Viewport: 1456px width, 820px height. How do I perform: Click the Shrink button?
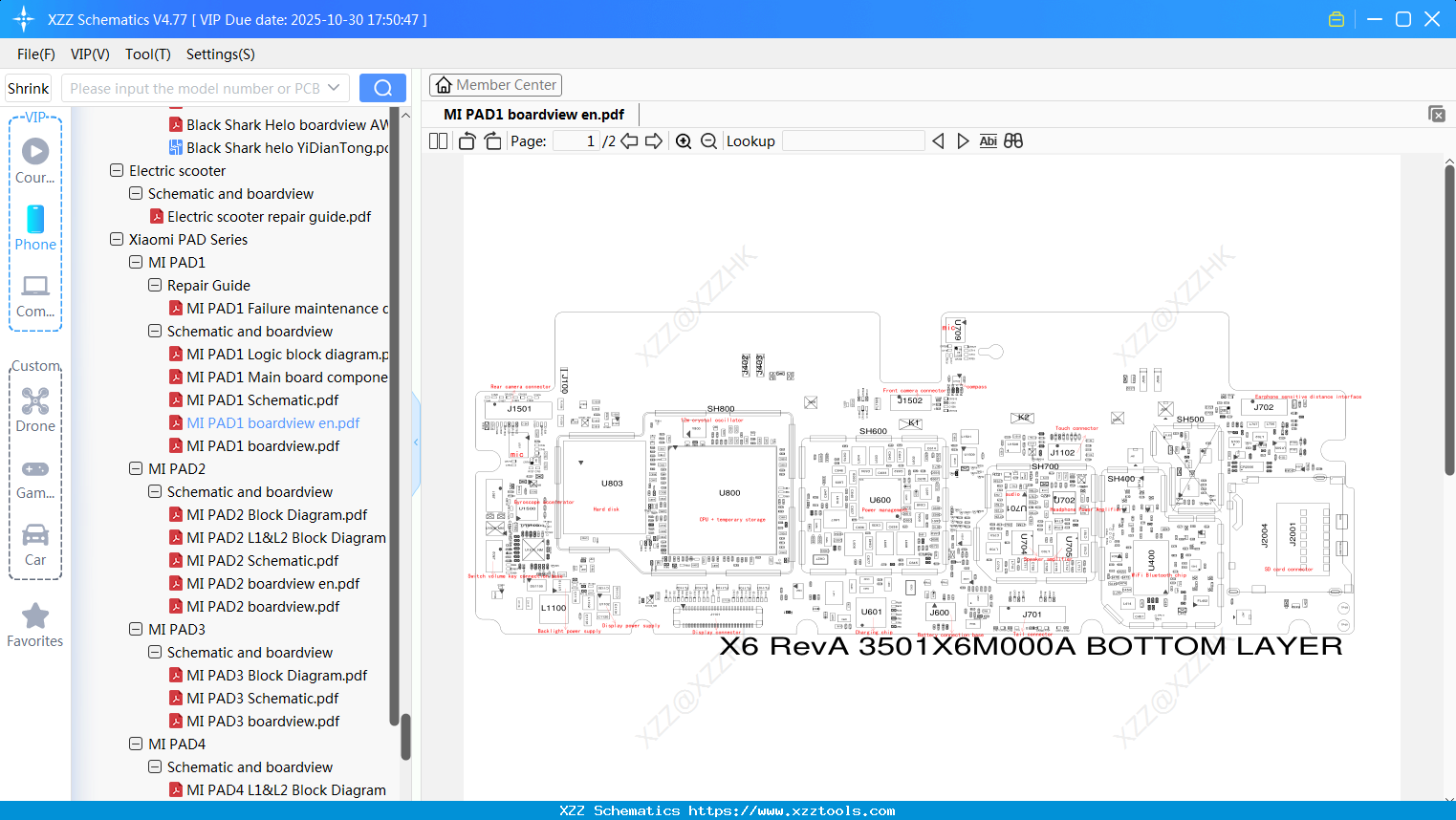[28, 87]
